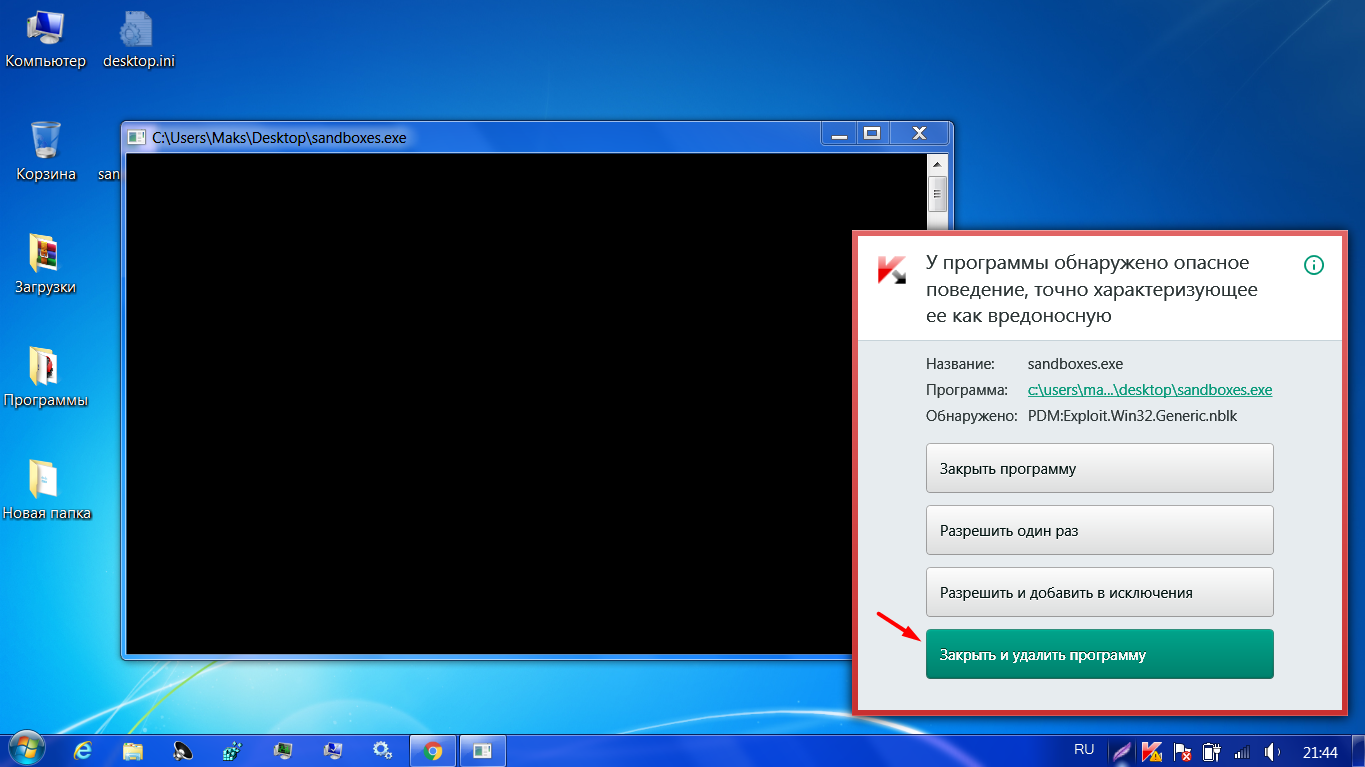Open the Компьютер desktop icon
This screenshot has width=1365, height=767.
coord(46,40)
